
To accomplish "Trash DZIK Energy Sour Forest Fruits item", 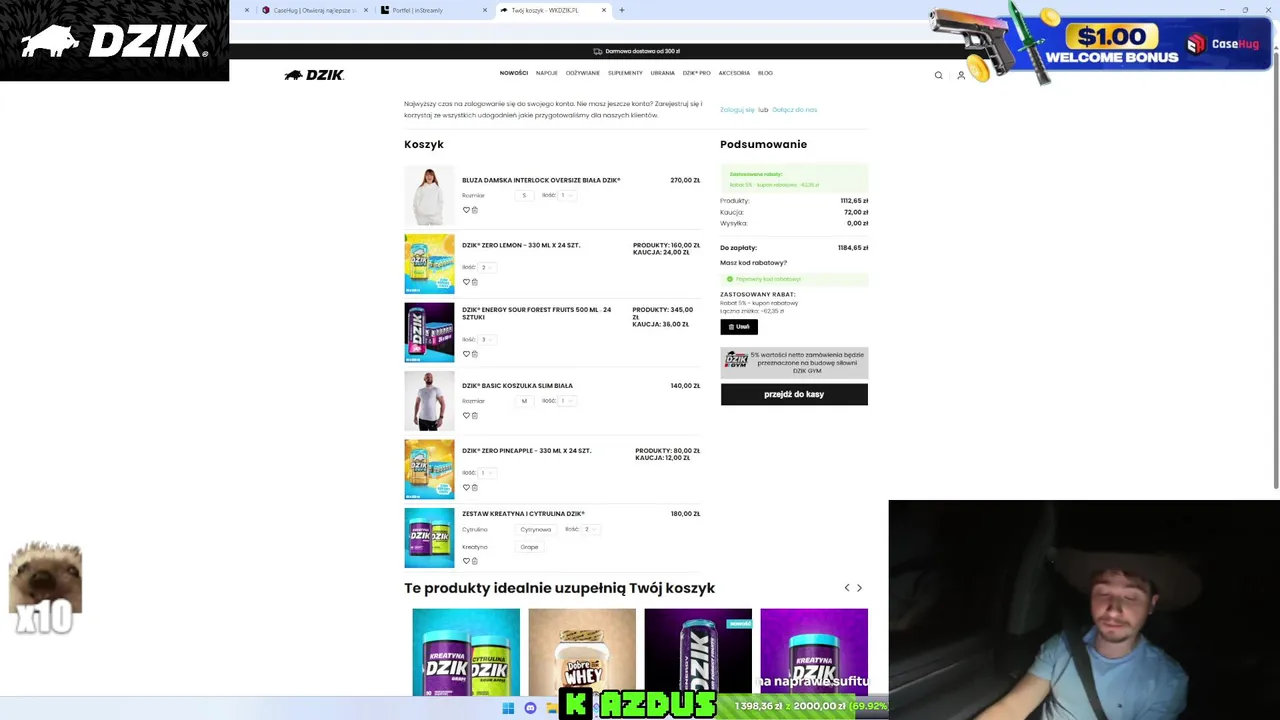I will 475,354.
